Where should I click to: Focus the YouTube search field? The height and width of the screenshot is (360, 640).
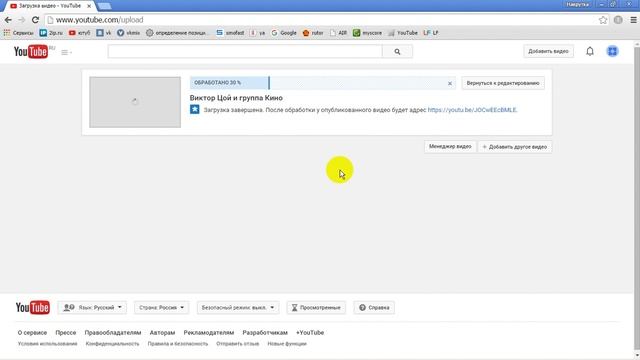245,52
